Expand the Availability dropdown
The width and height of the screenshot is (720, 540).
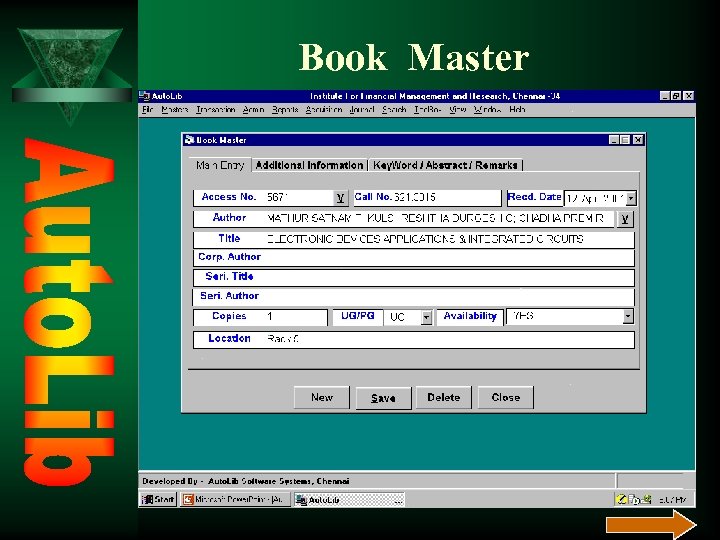pos(628,316)
